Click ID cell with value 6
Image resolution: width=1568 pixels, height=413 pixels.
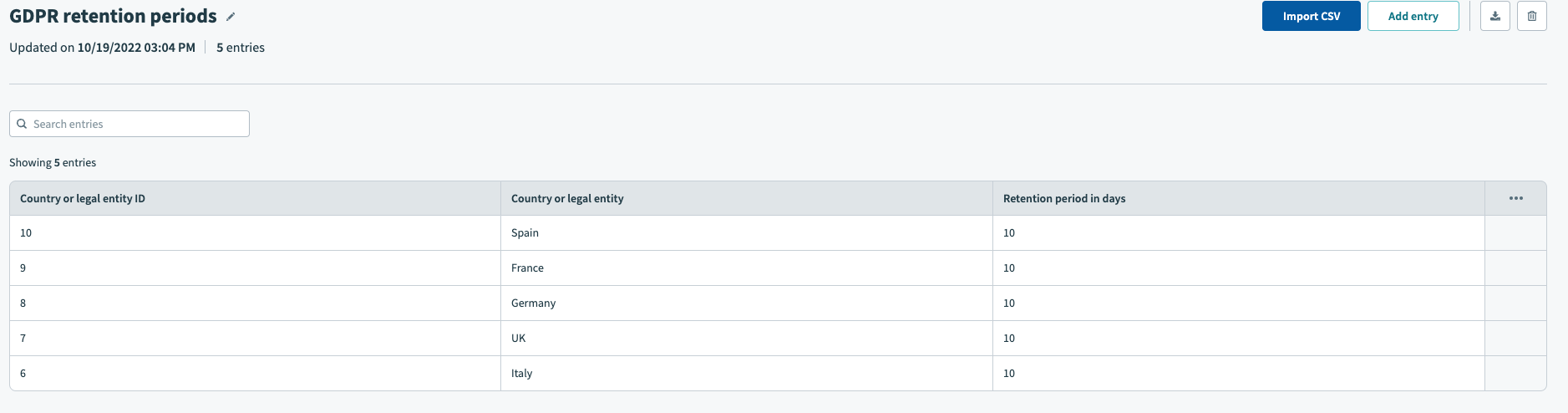pos(23,374)
